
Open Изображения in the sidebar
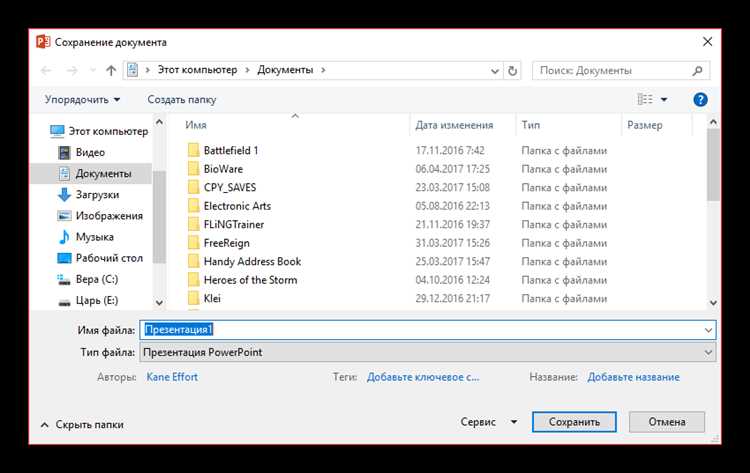click(100, 216)
